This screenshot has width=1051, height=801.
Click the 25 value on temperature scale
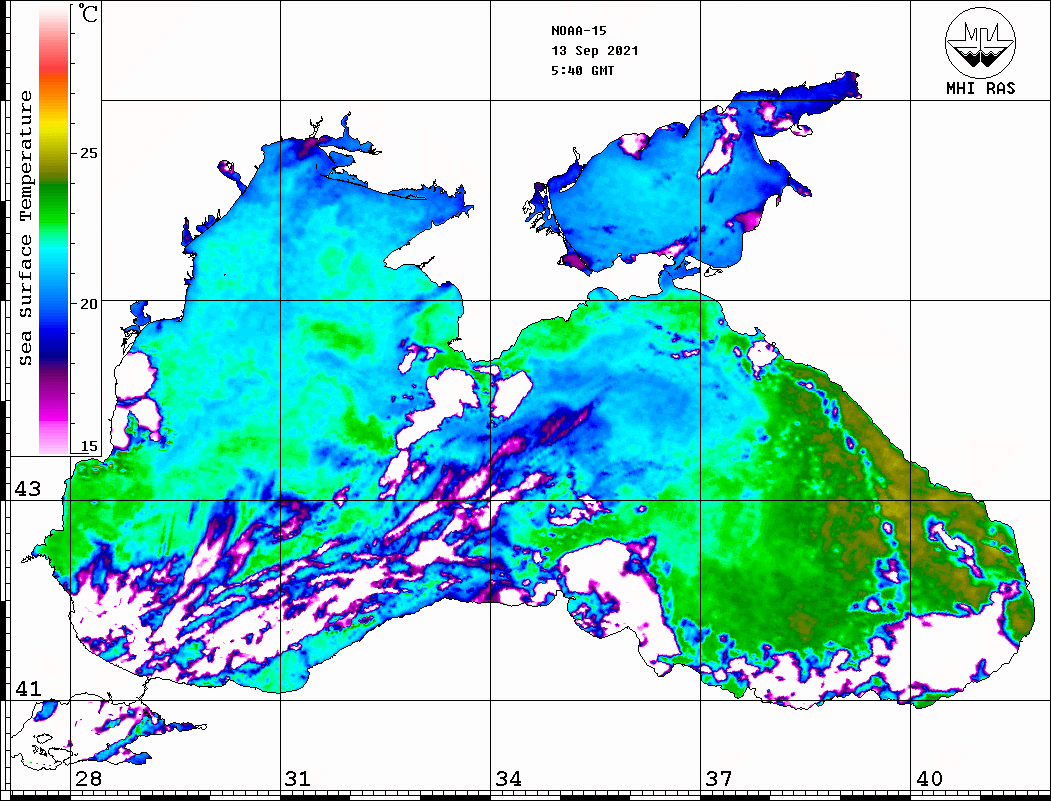point(88,153)
